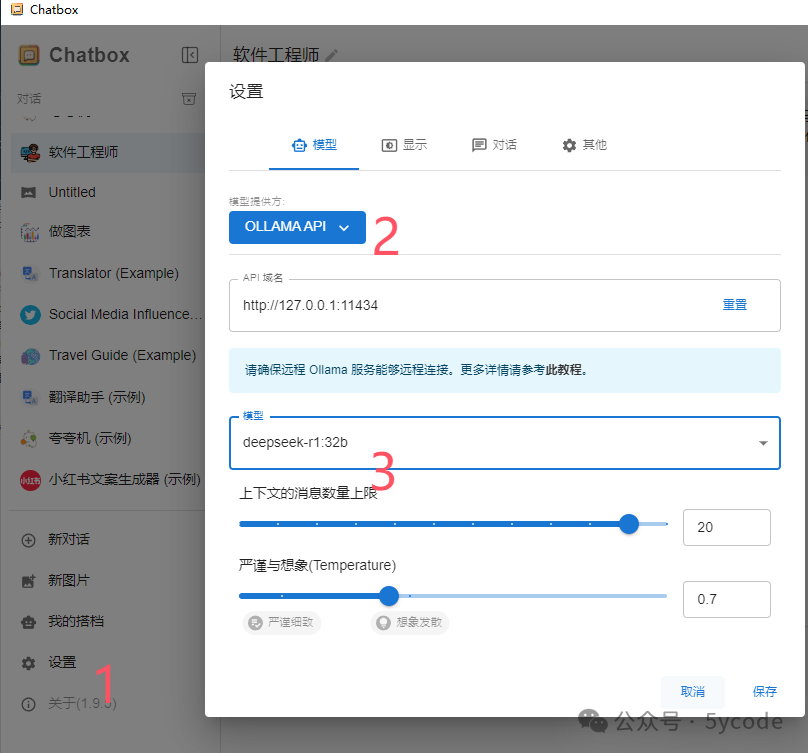Switch to the 模型 tab

click(314, 145)
